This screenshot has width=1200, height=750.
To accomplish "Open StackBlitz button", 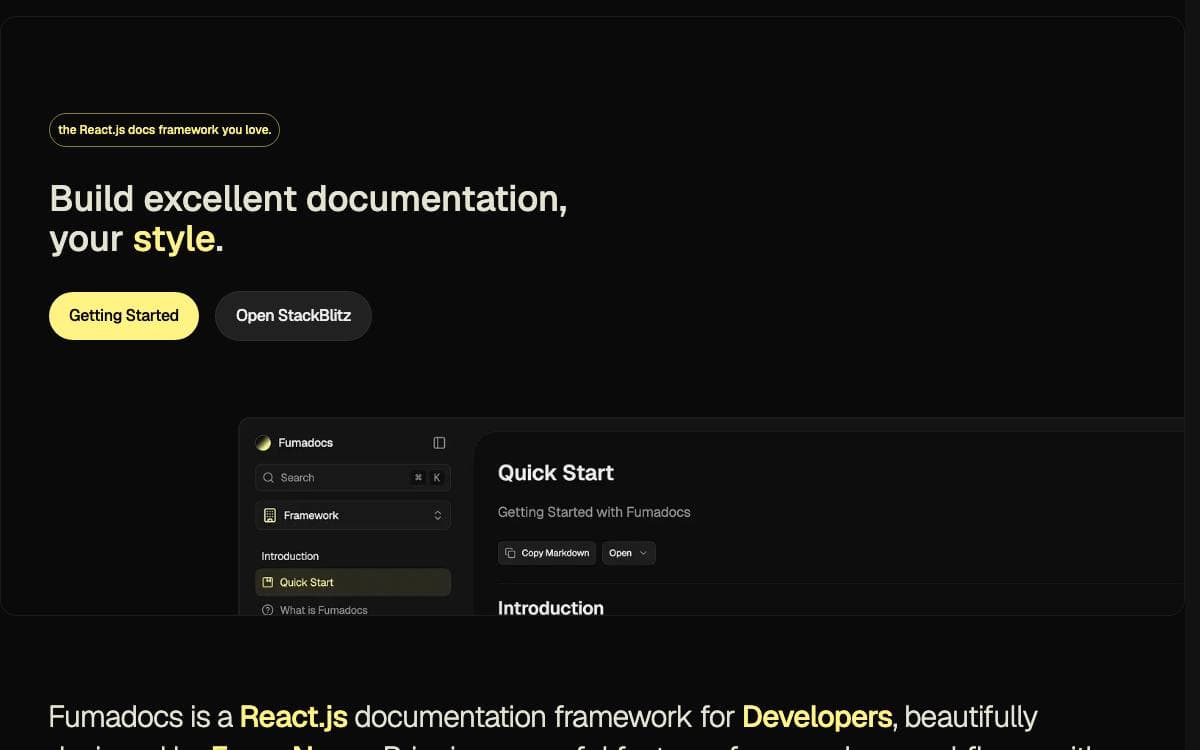I will (293, 316).
